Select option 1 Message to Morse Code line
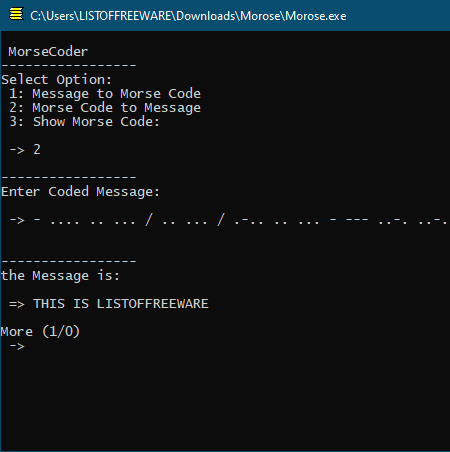Viewport: 450px width, 452px height. [105, 94]
